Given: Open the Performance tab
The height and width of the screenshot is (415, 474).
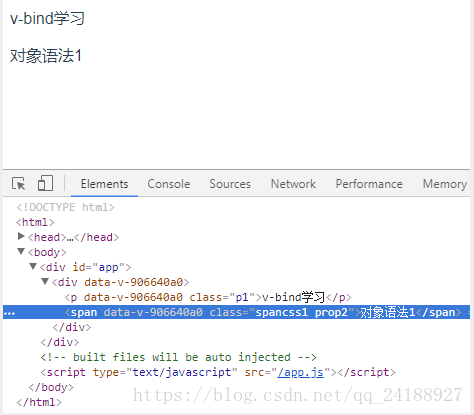Looking at the screenshot, I should (369, 184).
